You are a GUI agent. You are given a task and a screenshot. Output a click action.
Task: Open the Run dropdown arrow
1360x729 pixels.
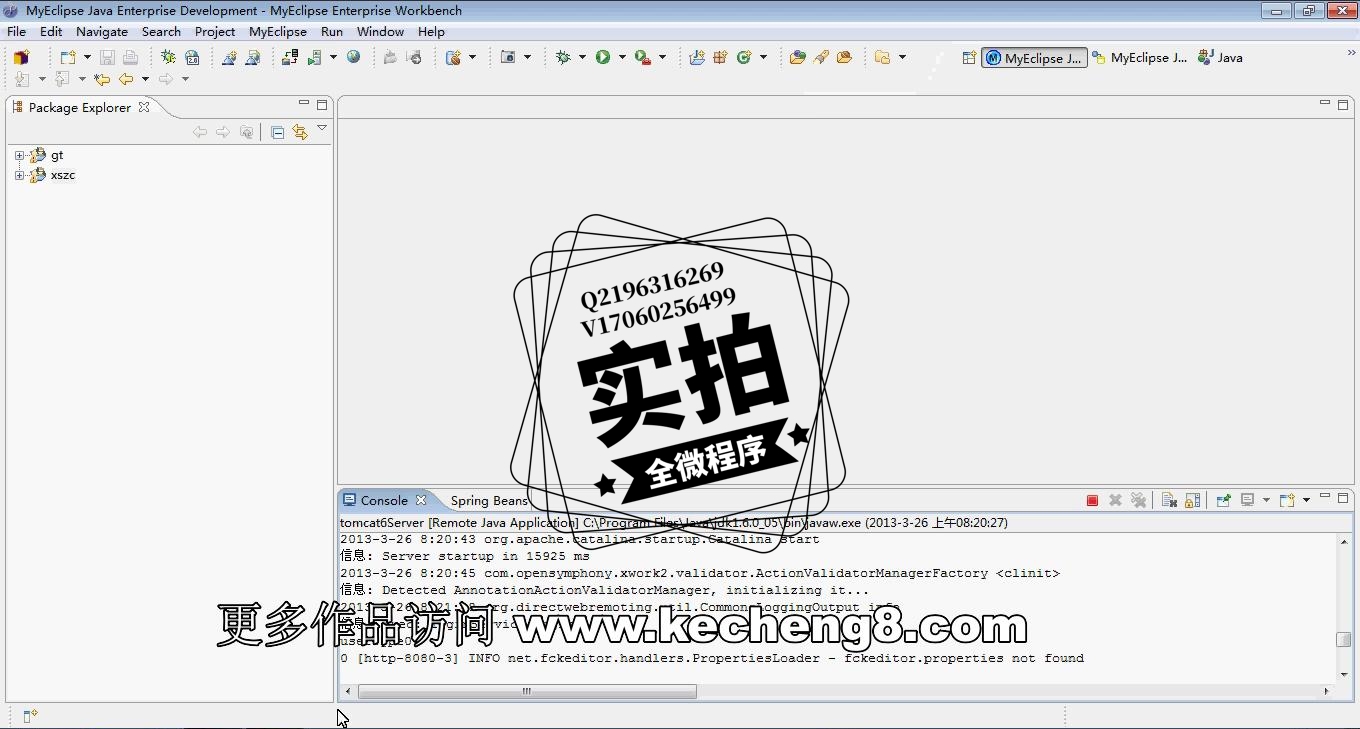pos(622,57)
